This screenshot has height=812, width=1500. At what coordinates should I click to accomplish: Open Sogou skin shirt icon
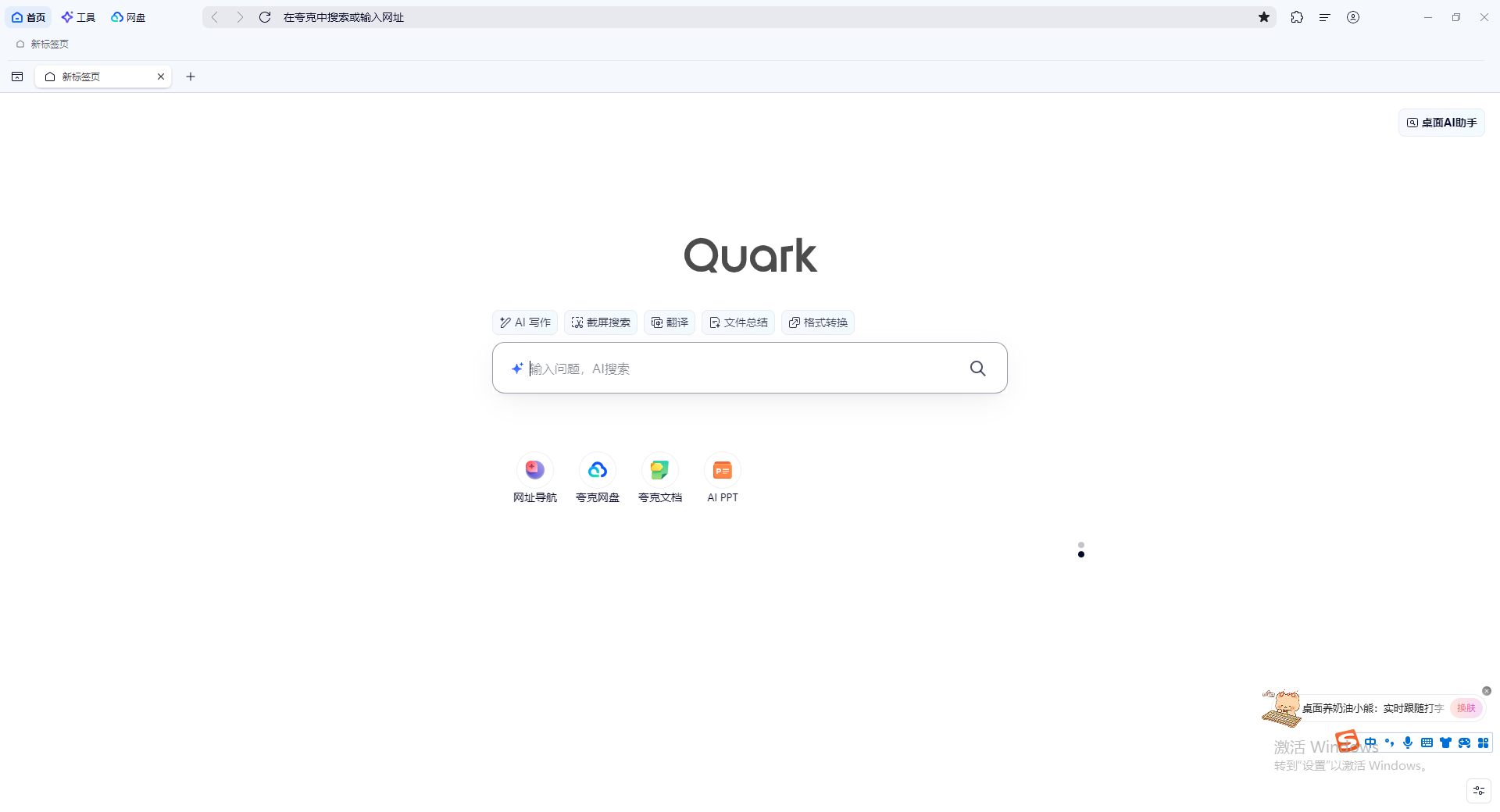tap(1445, 743)
